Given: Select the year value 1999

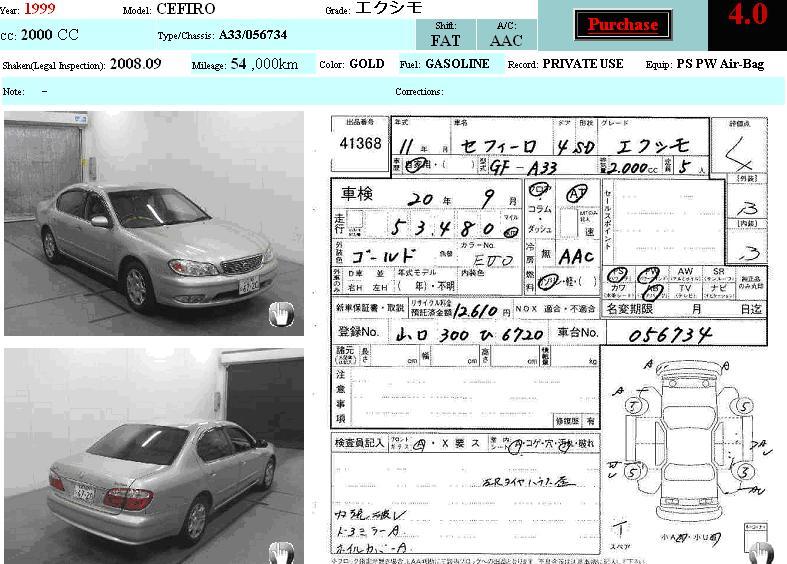Looking at the screenshot, I should [x=40, y=9].
